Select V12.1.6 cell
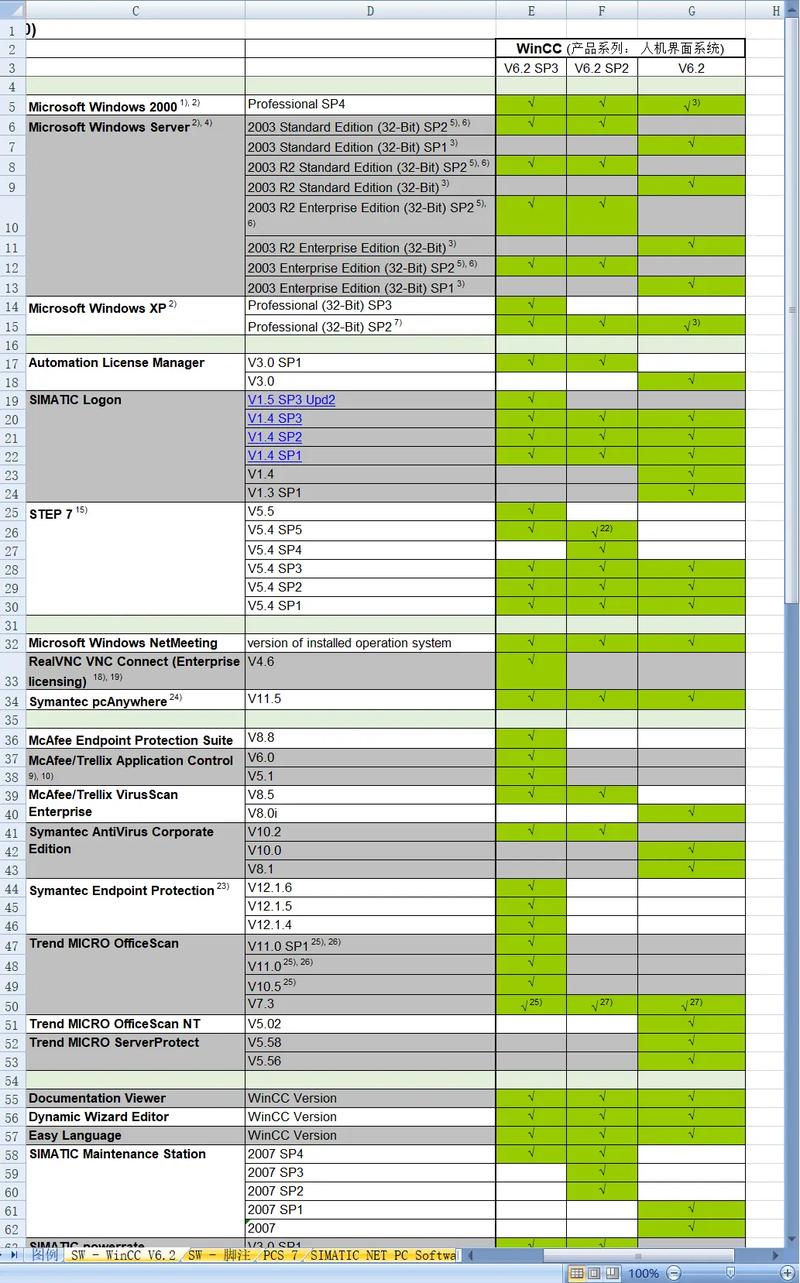The image size is (800, 1283). 370,887
